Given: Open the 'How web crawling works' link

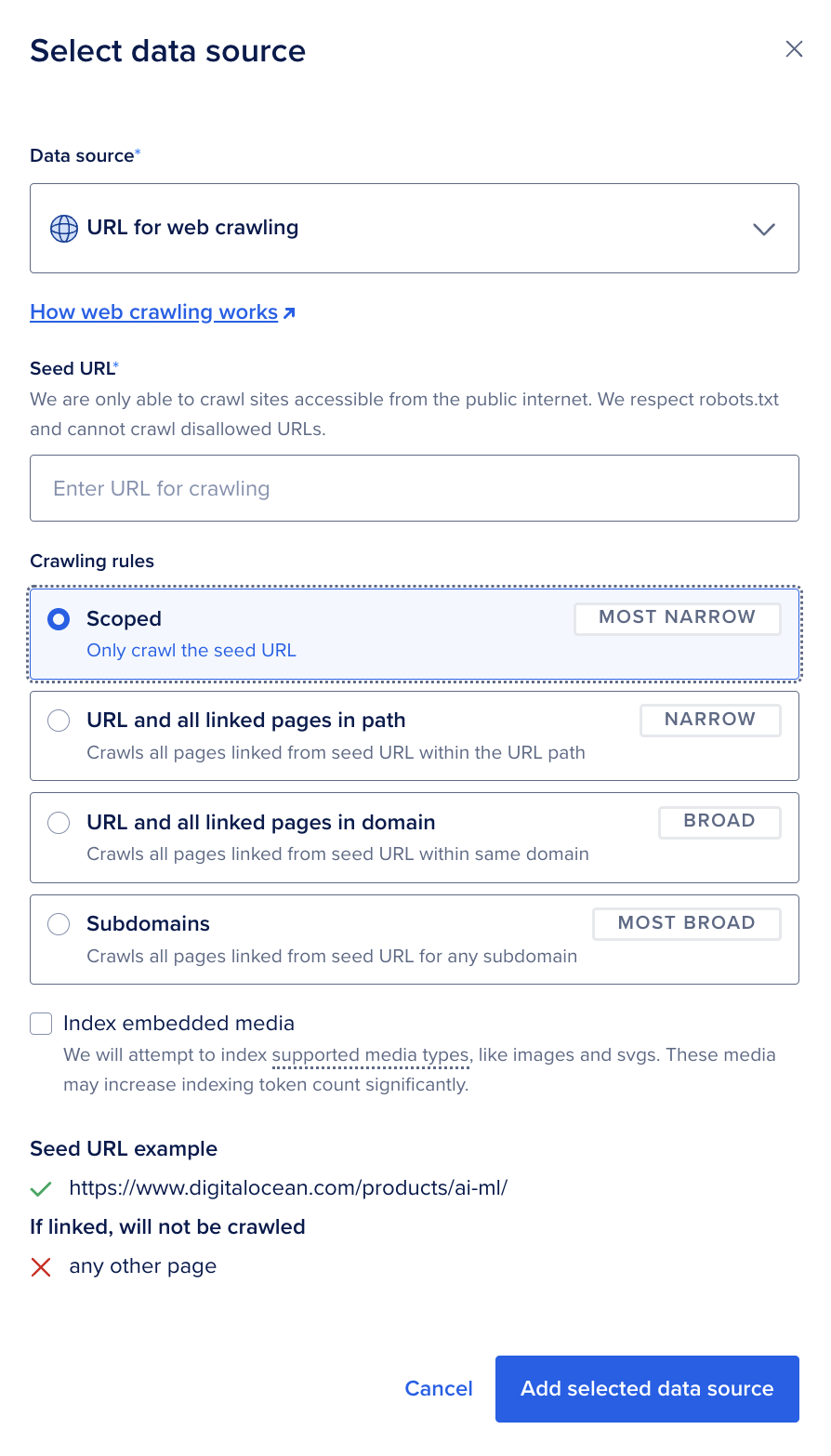Looking at the screenshot, I should point(152,311).
